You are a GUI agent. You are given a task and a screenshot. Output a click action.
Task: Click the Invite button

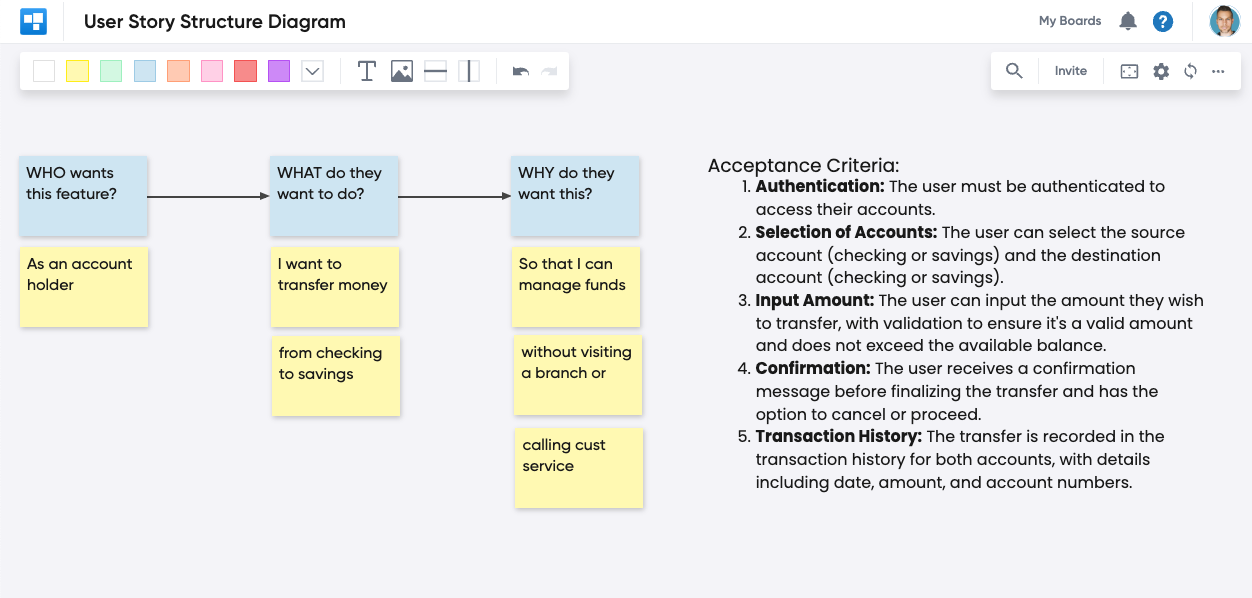click(1070, 71)
